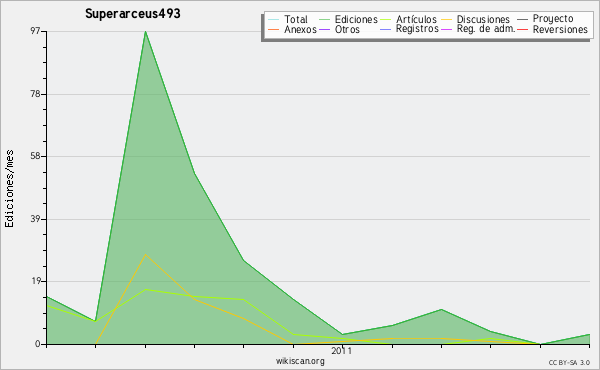600x370 pixels.
Task: Click the red Reversiones legend line
Action: (523, 29)
